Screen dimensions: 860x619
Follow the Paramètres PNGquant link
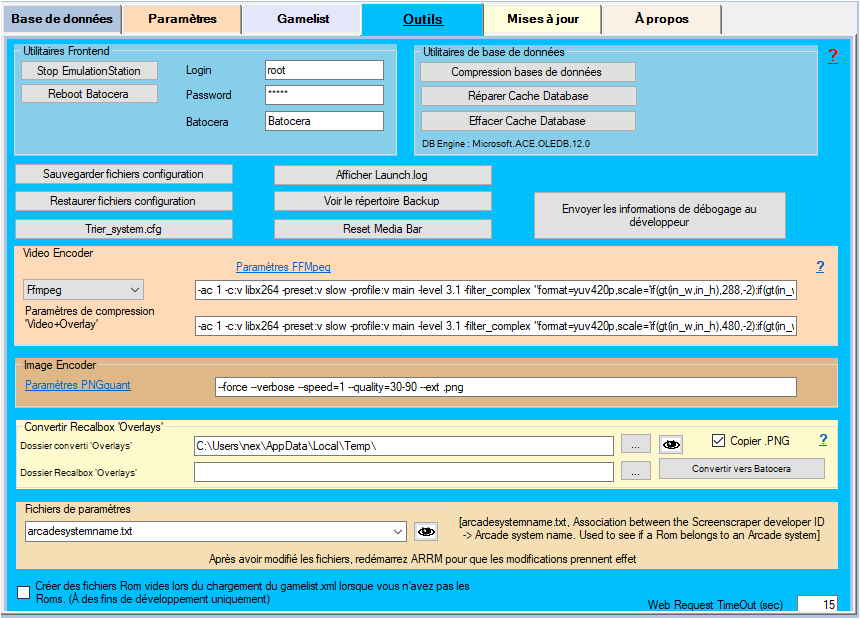click(x=78, y=385)
